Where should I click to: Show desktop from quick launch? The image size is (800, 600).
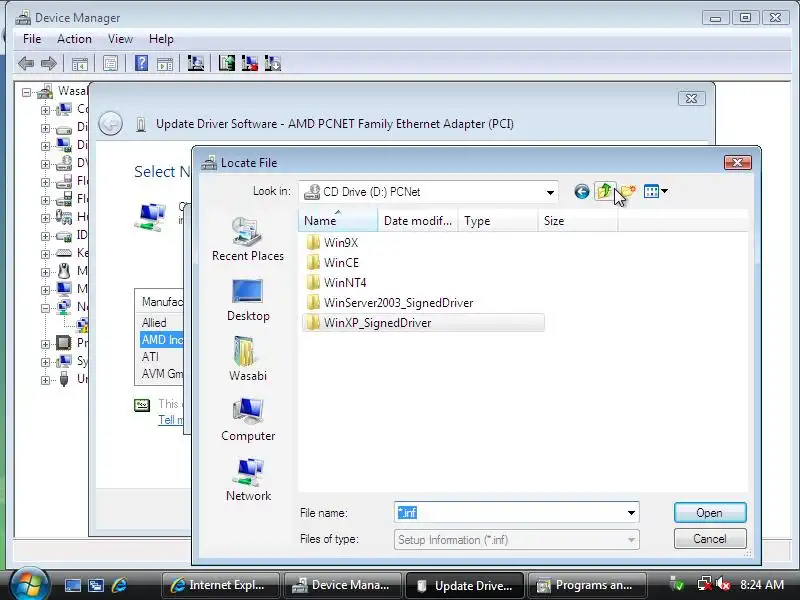72,585
